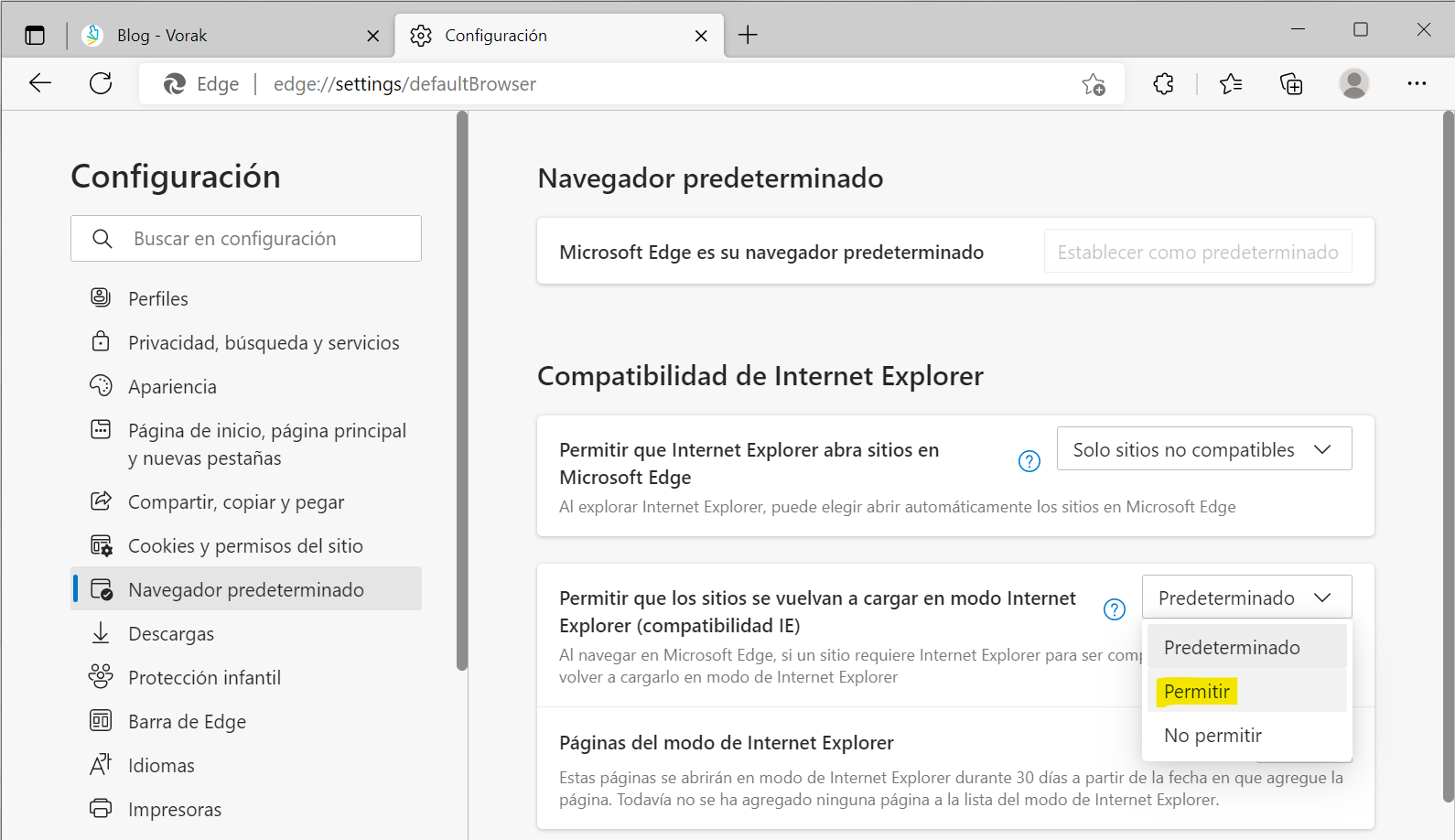This screenshot has height=840, width=1455.
Task: Click help icon next to modo Internet Explorer reload
Action: click(1115, 609)
